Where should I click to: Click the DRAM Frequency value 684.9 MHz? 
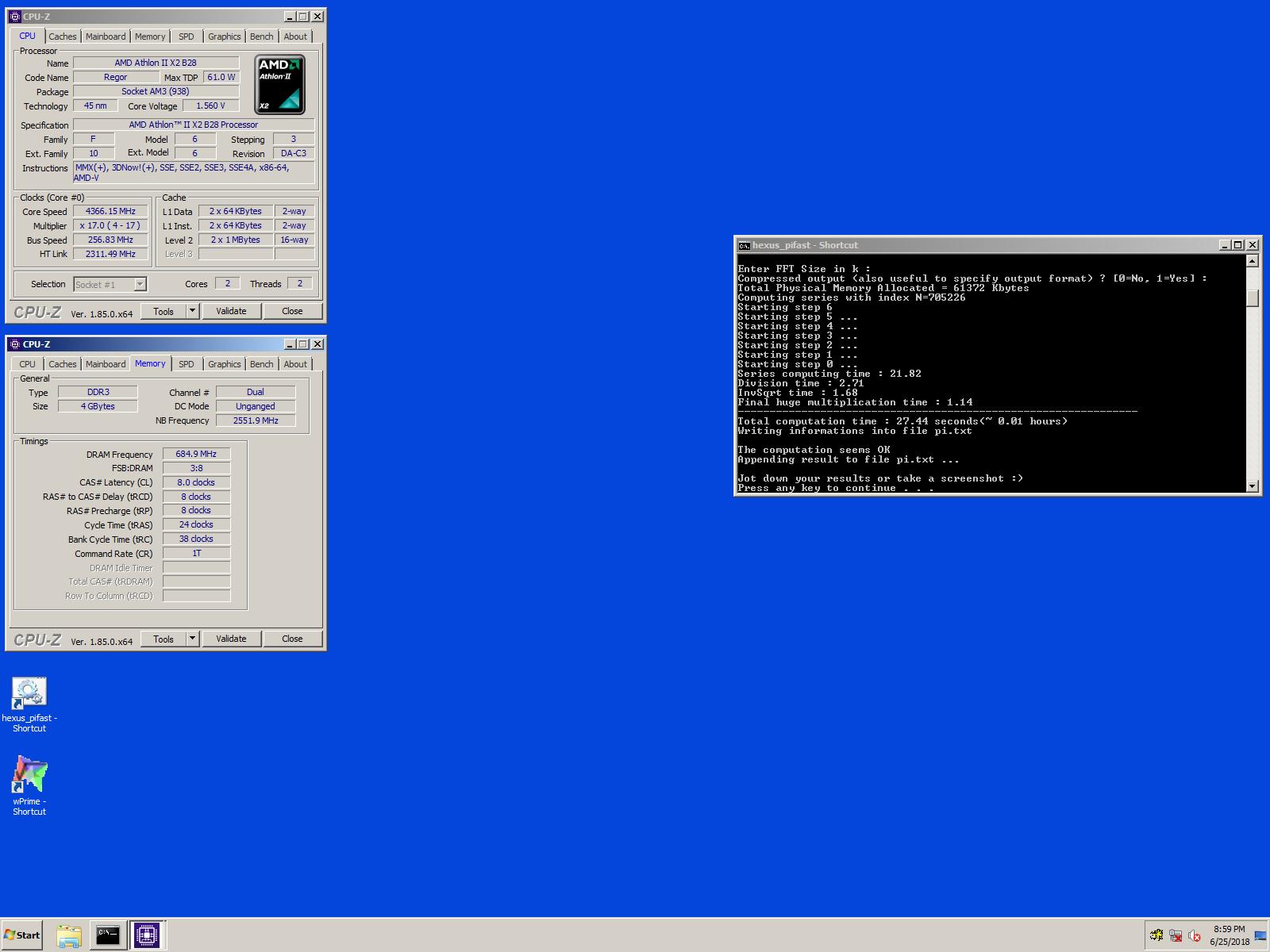(x=197, y=454)
